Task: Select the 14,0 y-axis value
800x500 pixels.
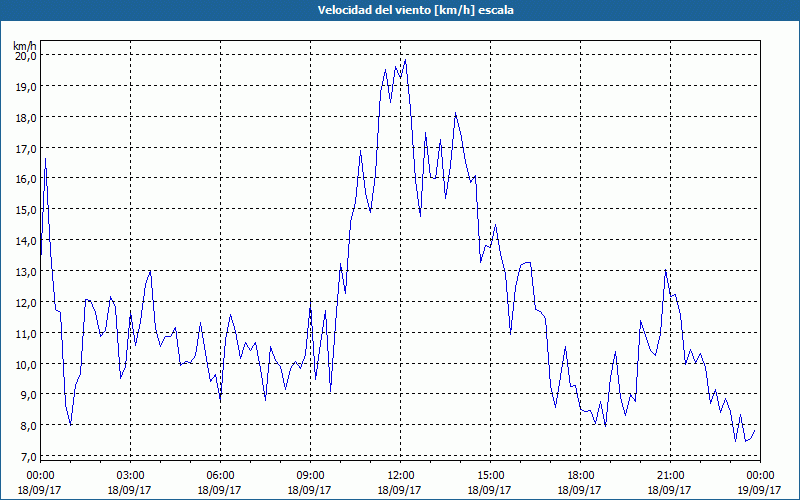Action: pos(26,241)
